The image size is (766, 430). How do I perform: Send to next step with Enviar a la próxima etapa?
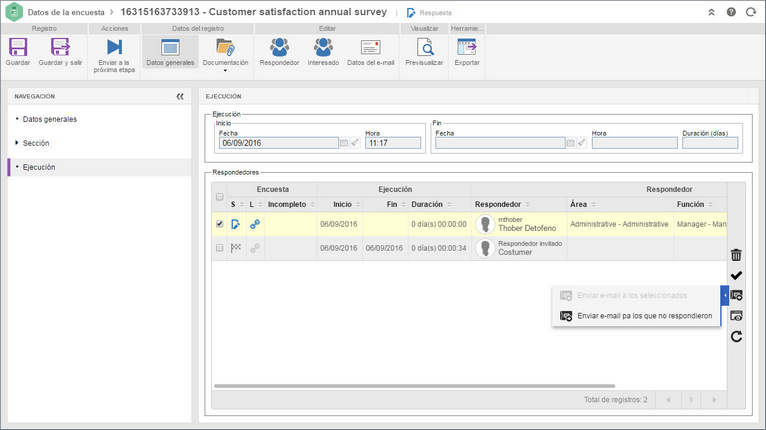click(114, 47)
